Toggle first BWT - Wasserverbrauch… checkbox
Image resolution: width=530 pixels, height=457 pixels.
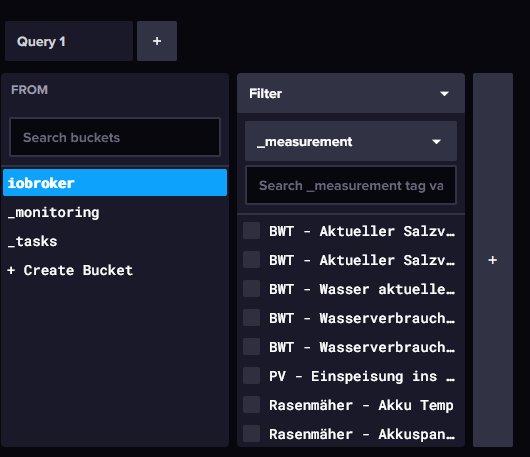pyautogui.click(x=251, y=318)
